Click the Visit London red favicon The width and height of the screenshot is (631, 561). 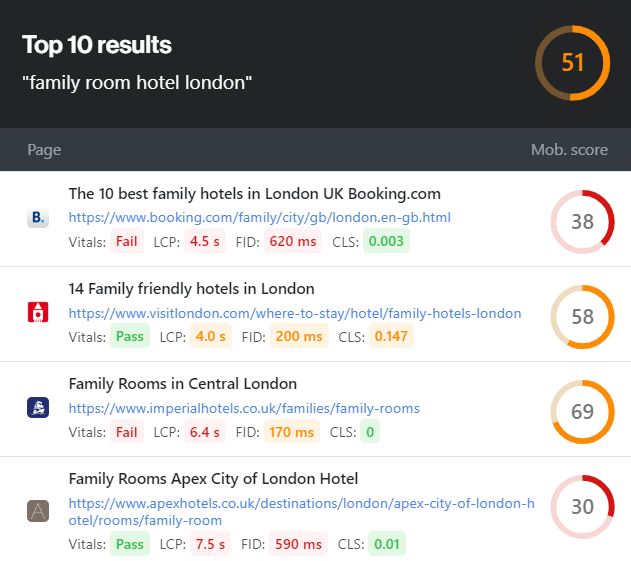pyautogui.click(x=38, y=312)
